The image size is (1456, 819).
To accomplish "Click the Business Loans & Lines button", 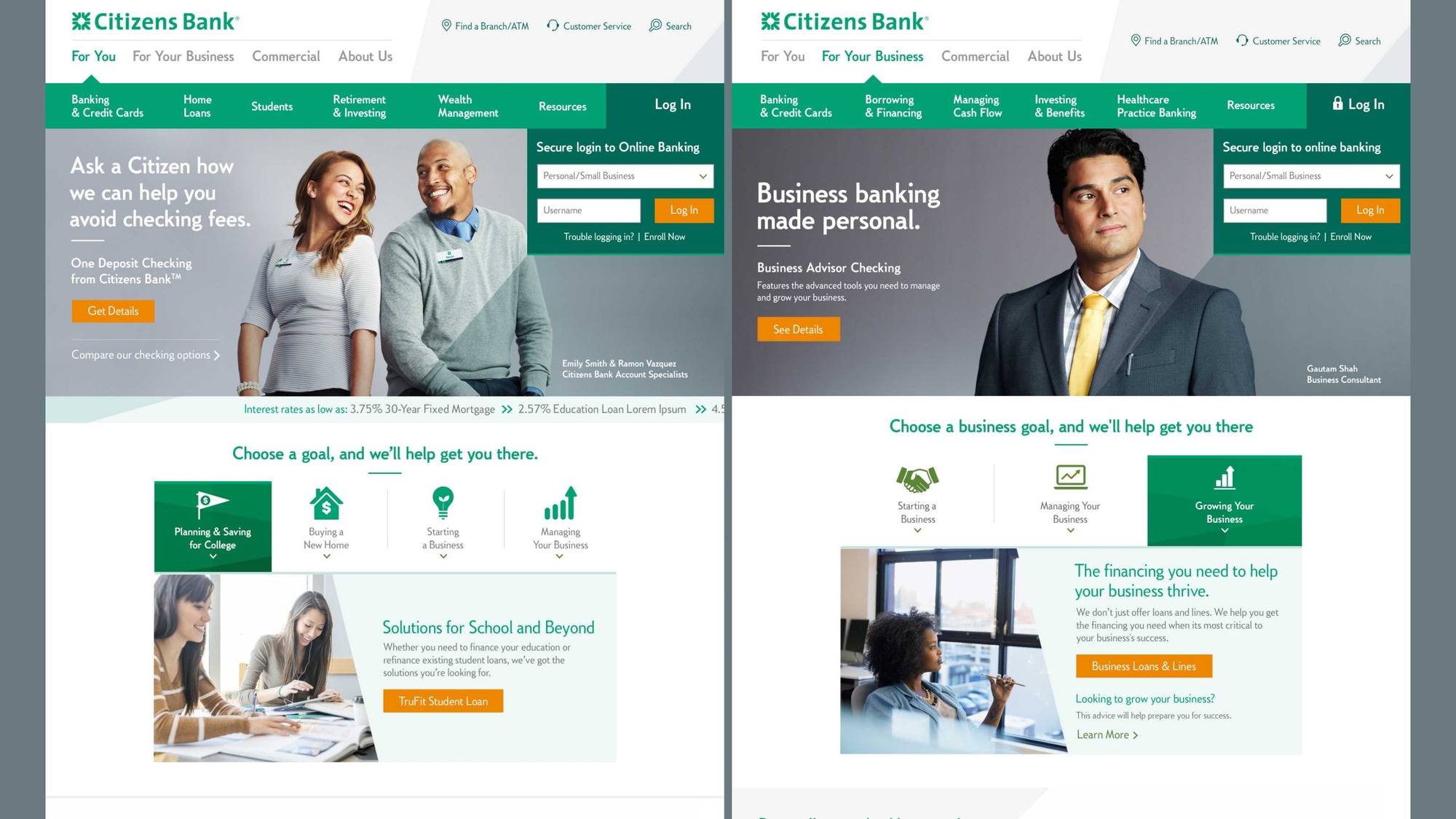I will 1145,666.
